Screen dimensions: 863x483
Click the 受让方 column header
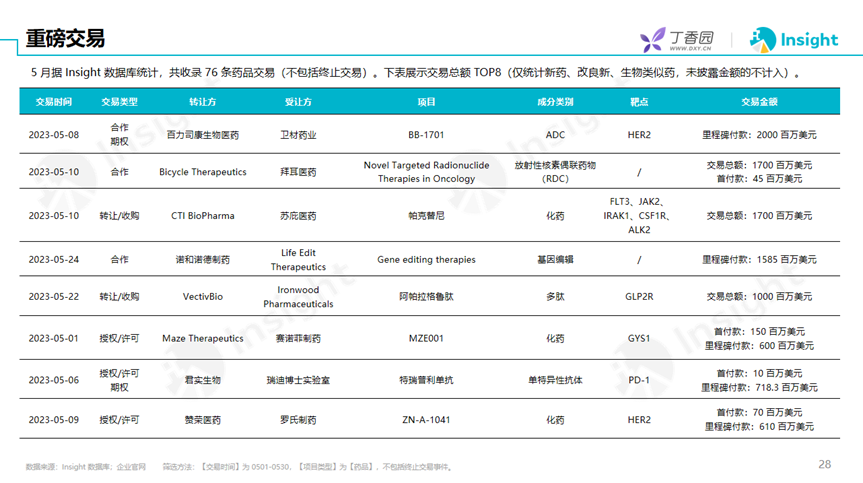click(x=298, y=102)
